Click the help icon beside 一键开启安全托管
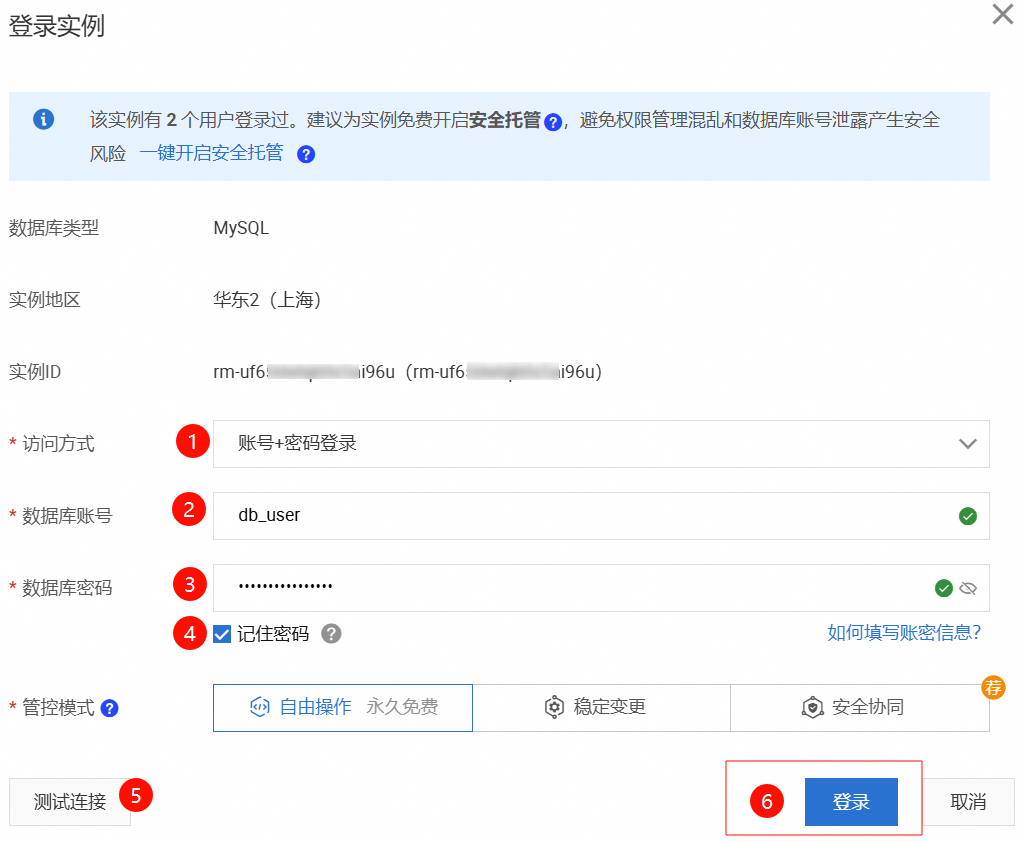 307,154
